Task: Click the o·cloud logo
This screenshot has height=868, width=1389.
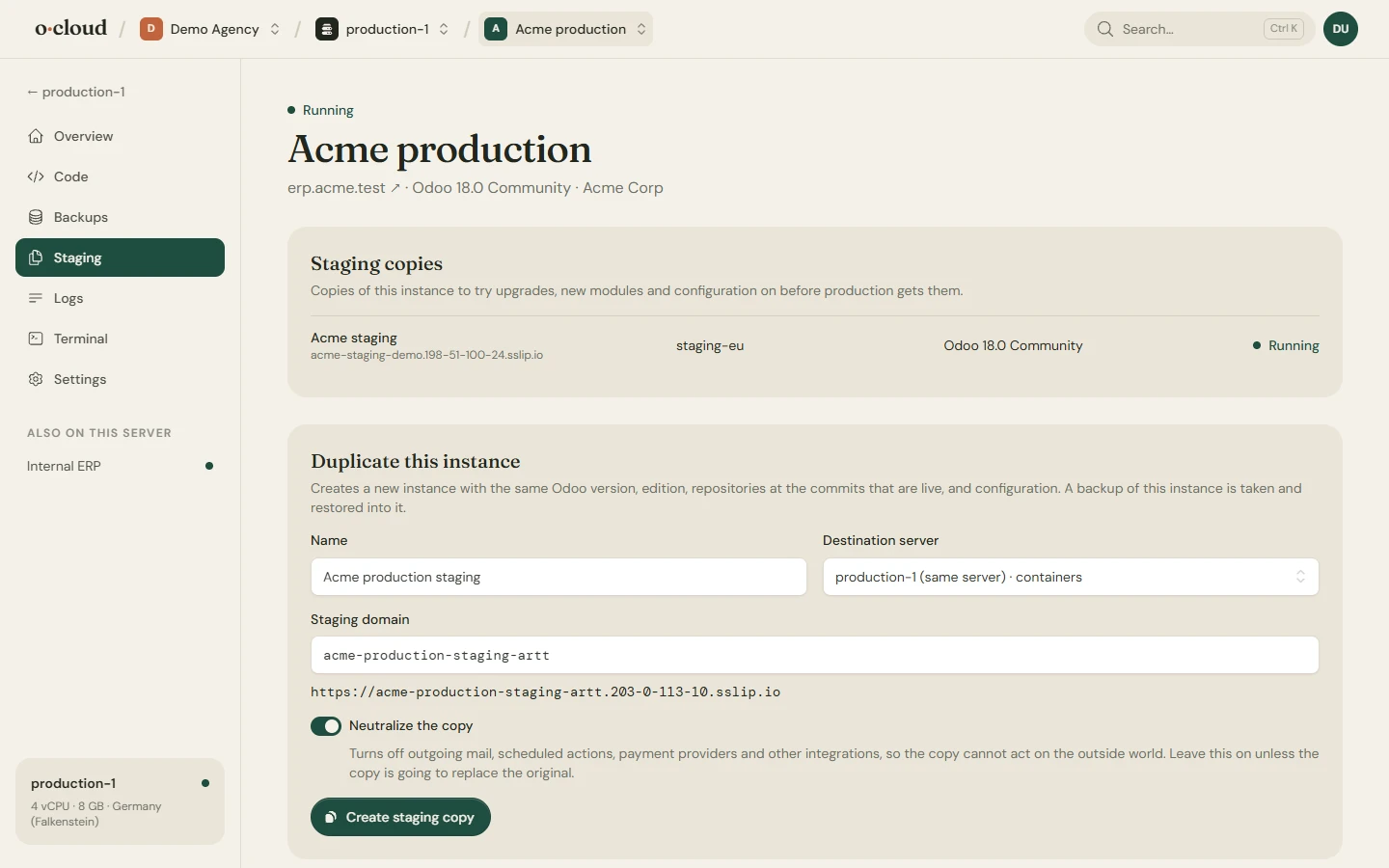Action: (70, 29)
